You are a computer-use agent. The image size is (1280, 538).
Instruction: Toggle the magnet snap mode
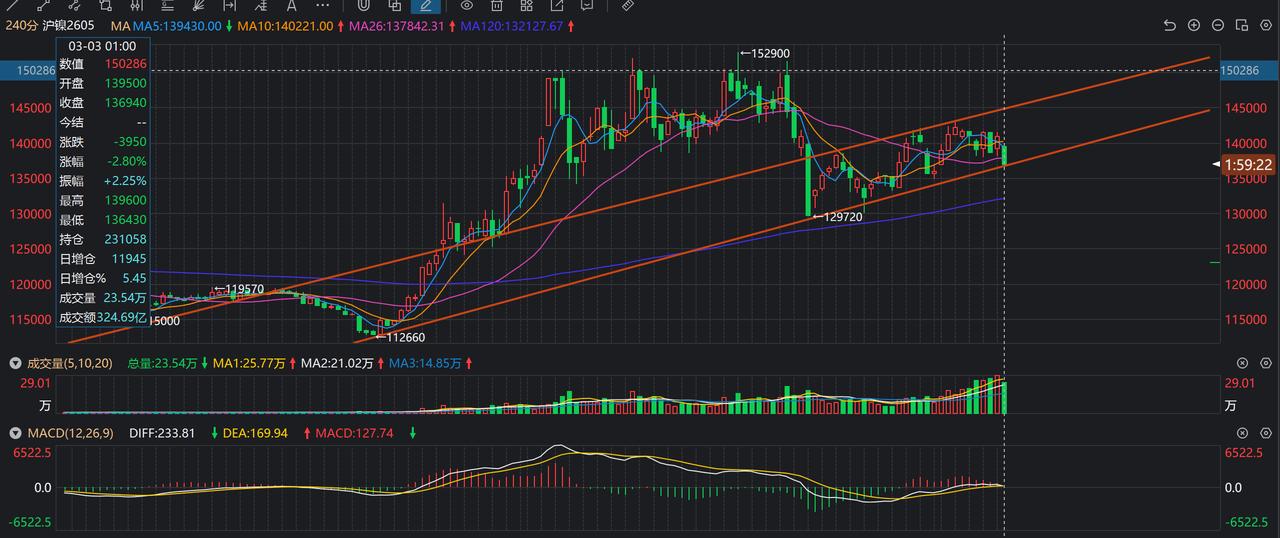pos(364,5)
